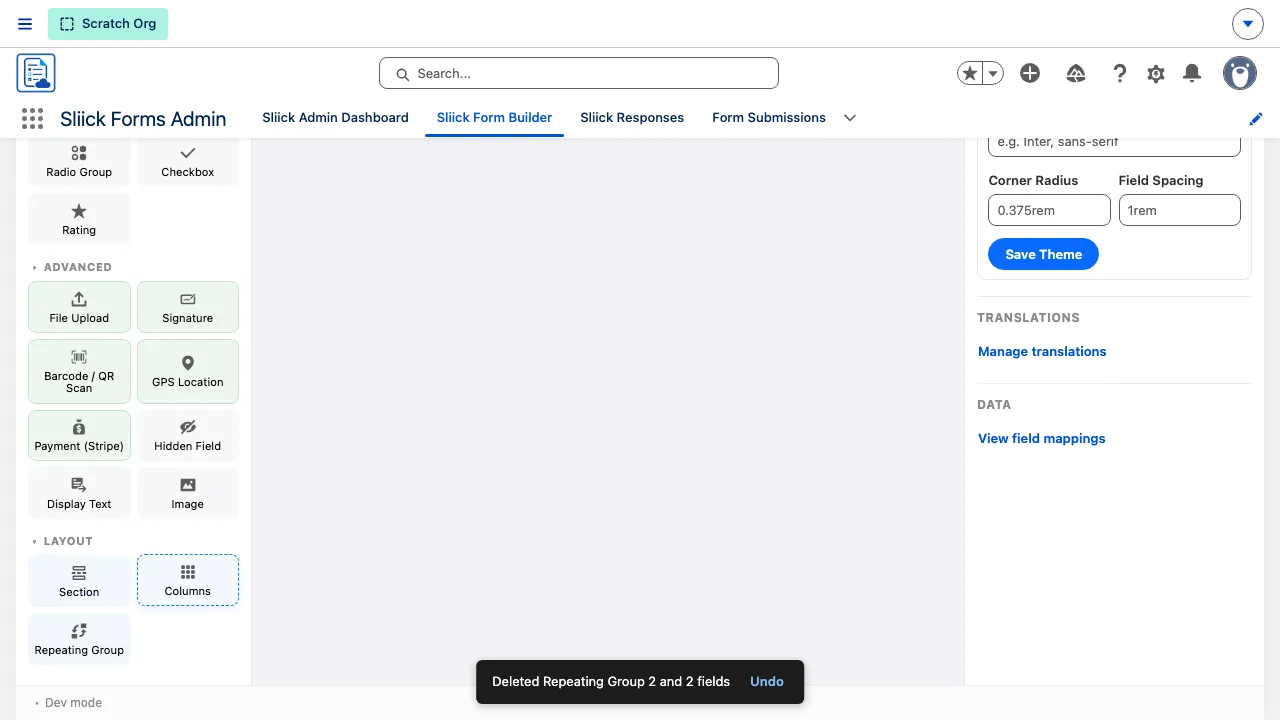Expand the favorites list dropdown arrow

coord(993,73)
